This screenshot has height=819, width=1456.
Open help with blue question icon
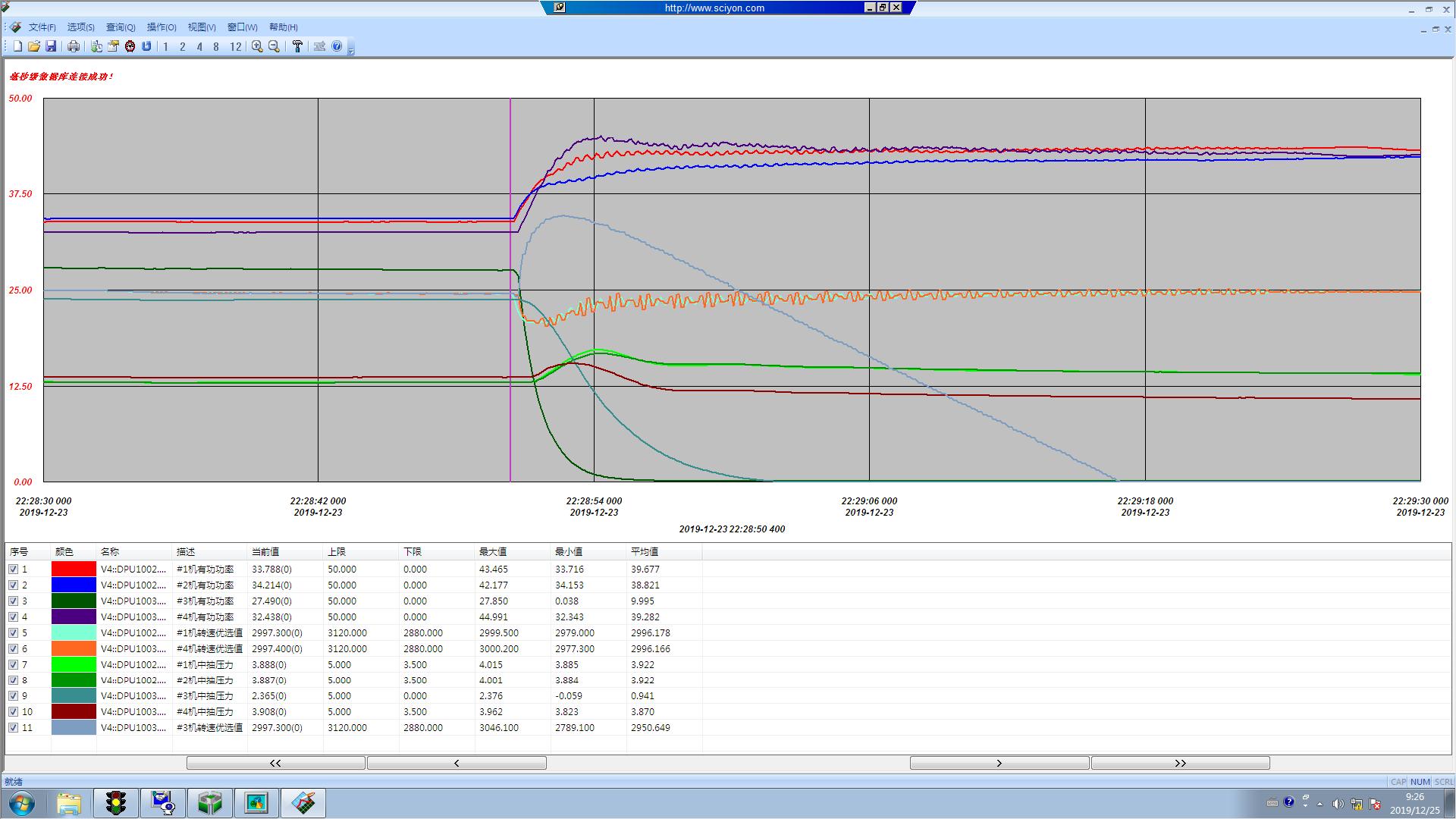tap(337, 46)
